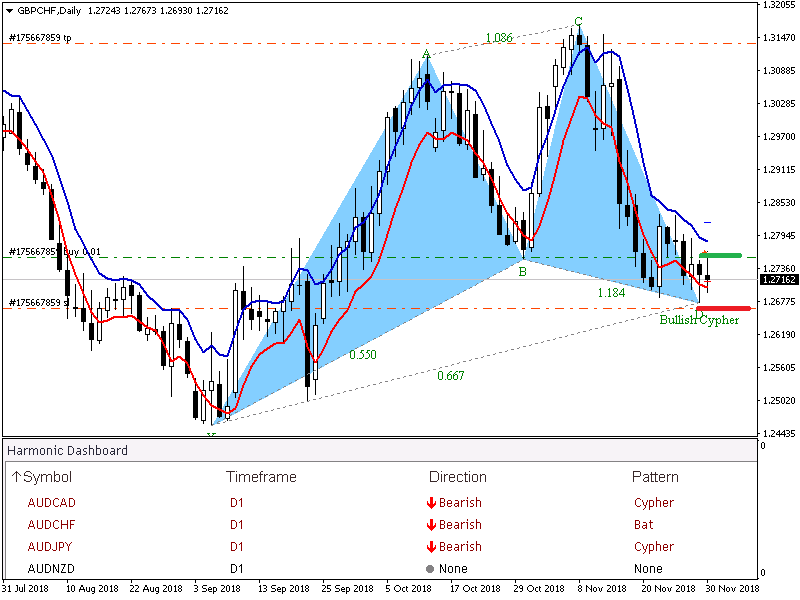Click the current price tag 1.27162
800x600 pixels.
(x=779, y=280)
